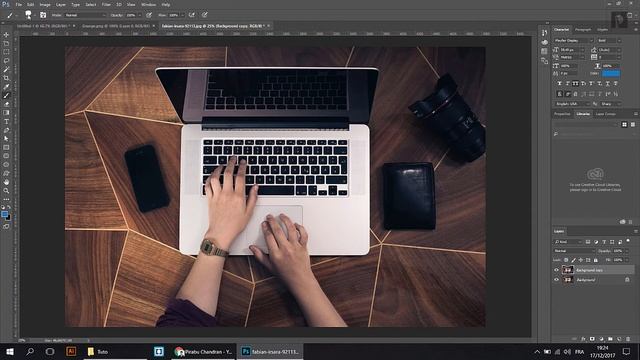Link layers using the chain icon
Image resolution: width=640 pixels, height=360 pixels.
pyautogui.click(x=574, y=339)
